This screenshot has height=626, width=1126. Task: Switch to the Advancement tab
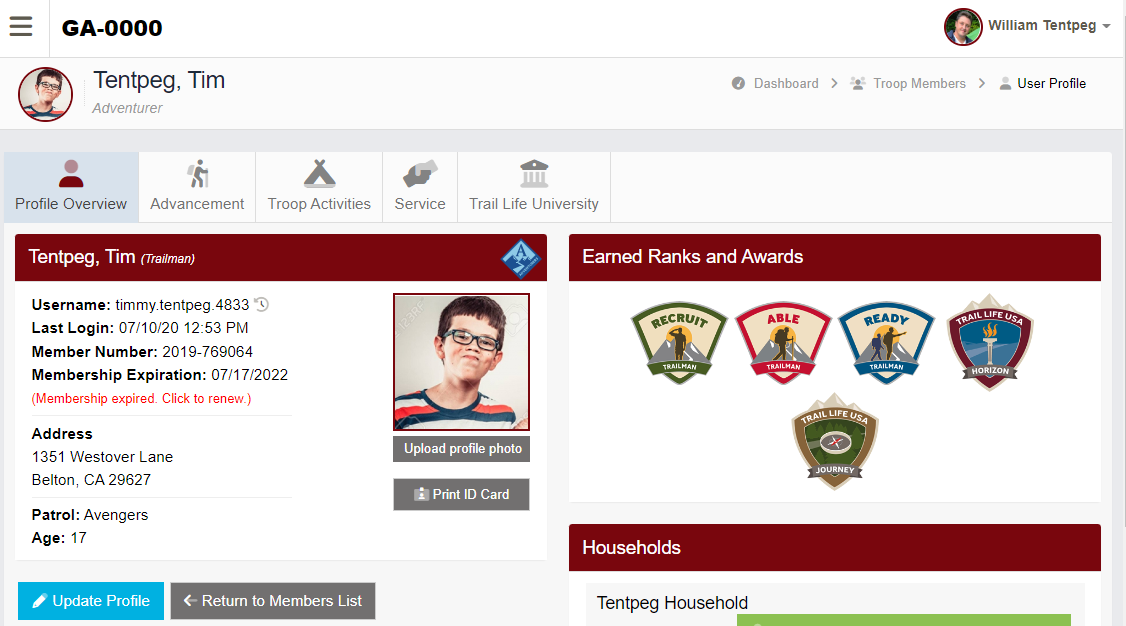pos(197,187)
